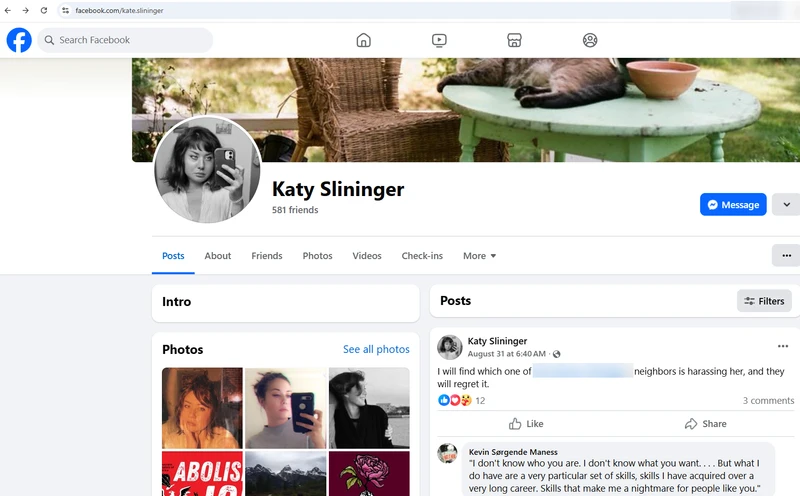Open the orange-toned portrait photo thumbnail
800x496 pixels.
[x=202, y=408]
